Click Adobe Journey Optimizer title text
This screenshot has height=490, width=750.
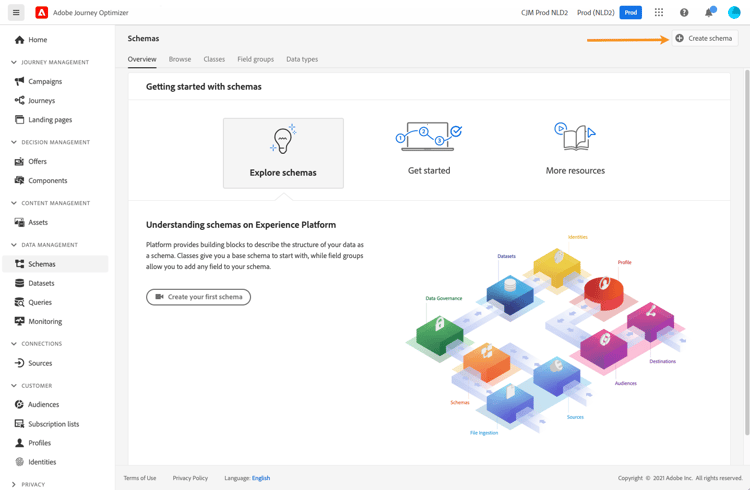coord(91,13)
